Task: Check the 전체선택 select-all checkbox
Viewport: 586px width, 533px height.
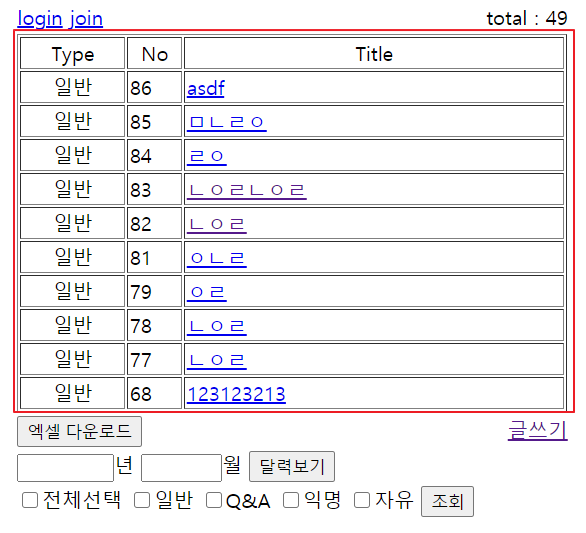Action: pos(30,500)
